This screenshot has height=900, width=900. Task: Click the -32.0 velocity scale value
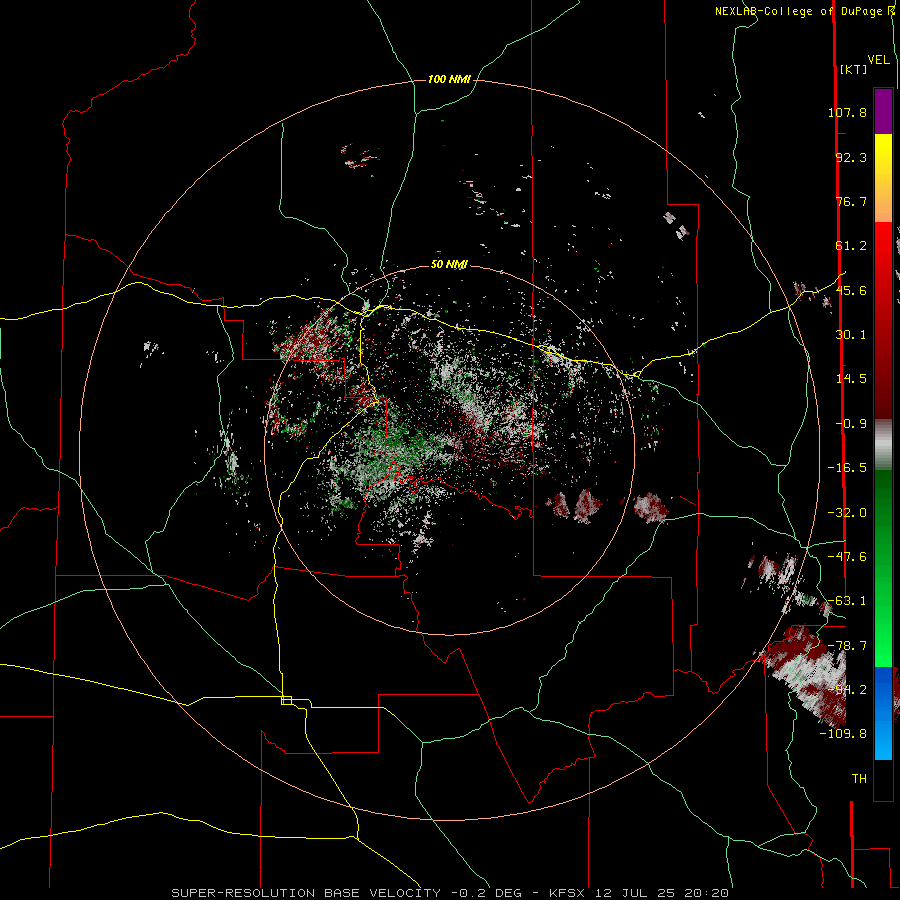pyautogui.click(x=847, y=513)
